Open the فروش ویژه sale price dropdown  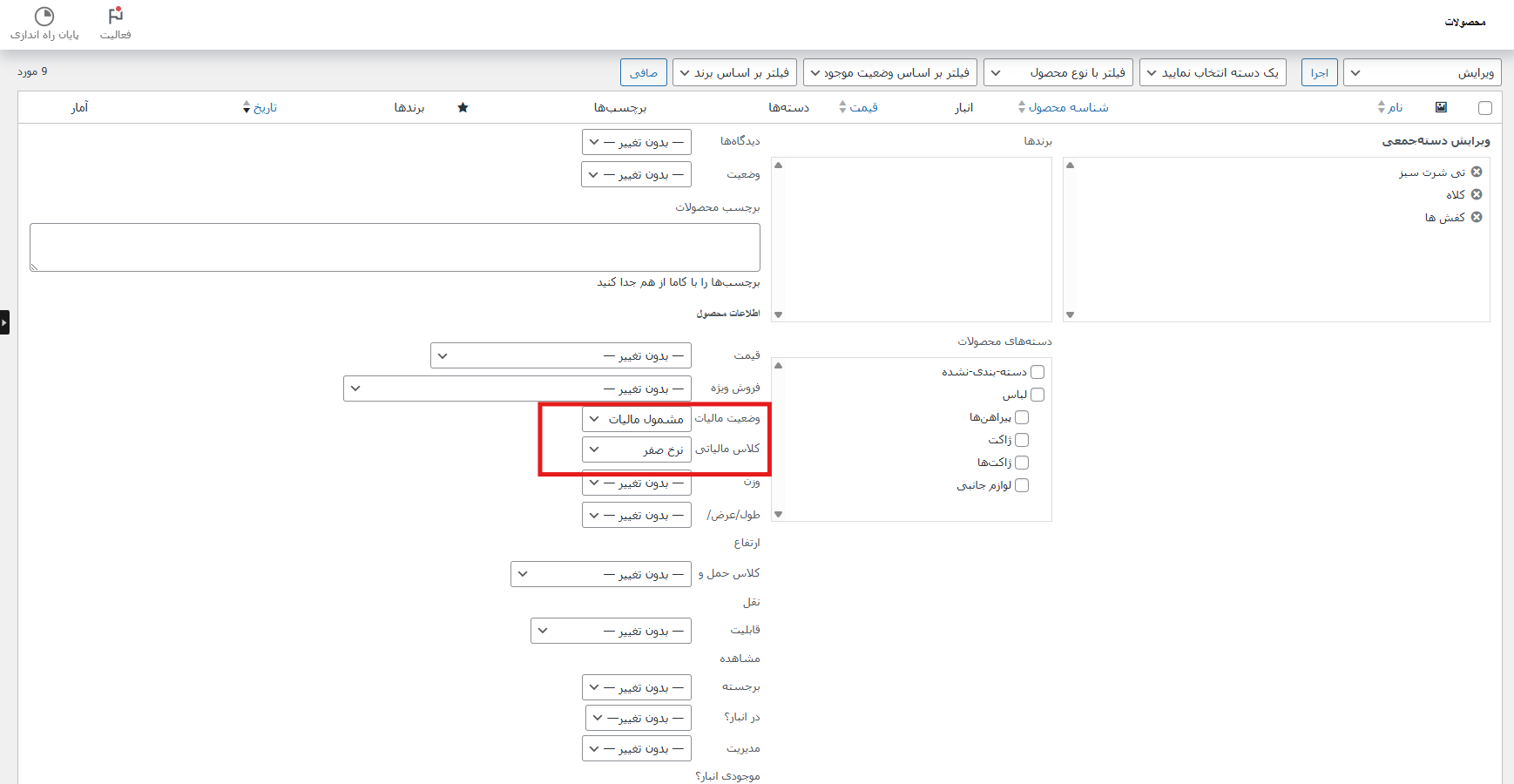click(x=517, y=389)
